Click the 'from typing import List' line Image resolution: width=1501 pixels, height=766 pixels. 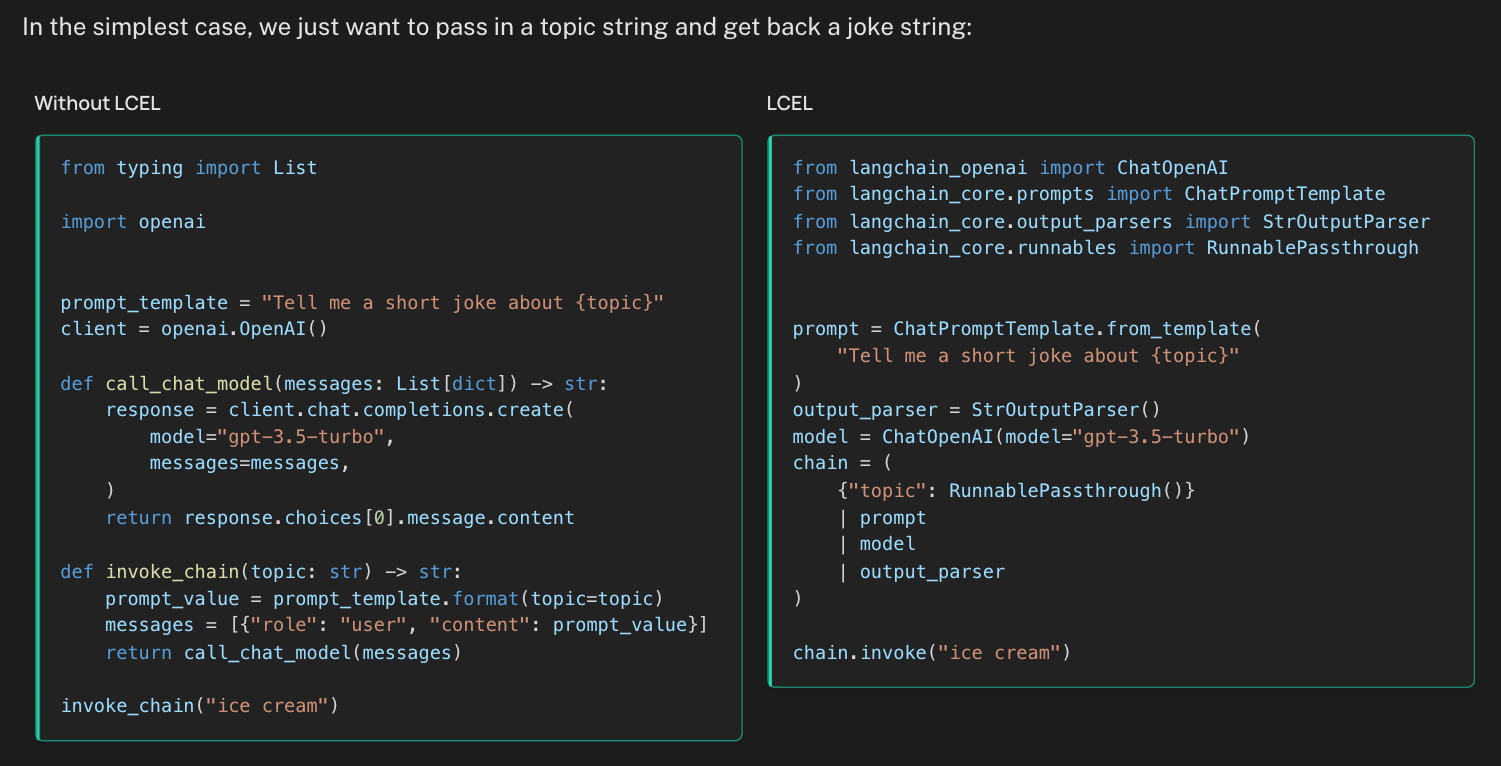tap(188, 168)
